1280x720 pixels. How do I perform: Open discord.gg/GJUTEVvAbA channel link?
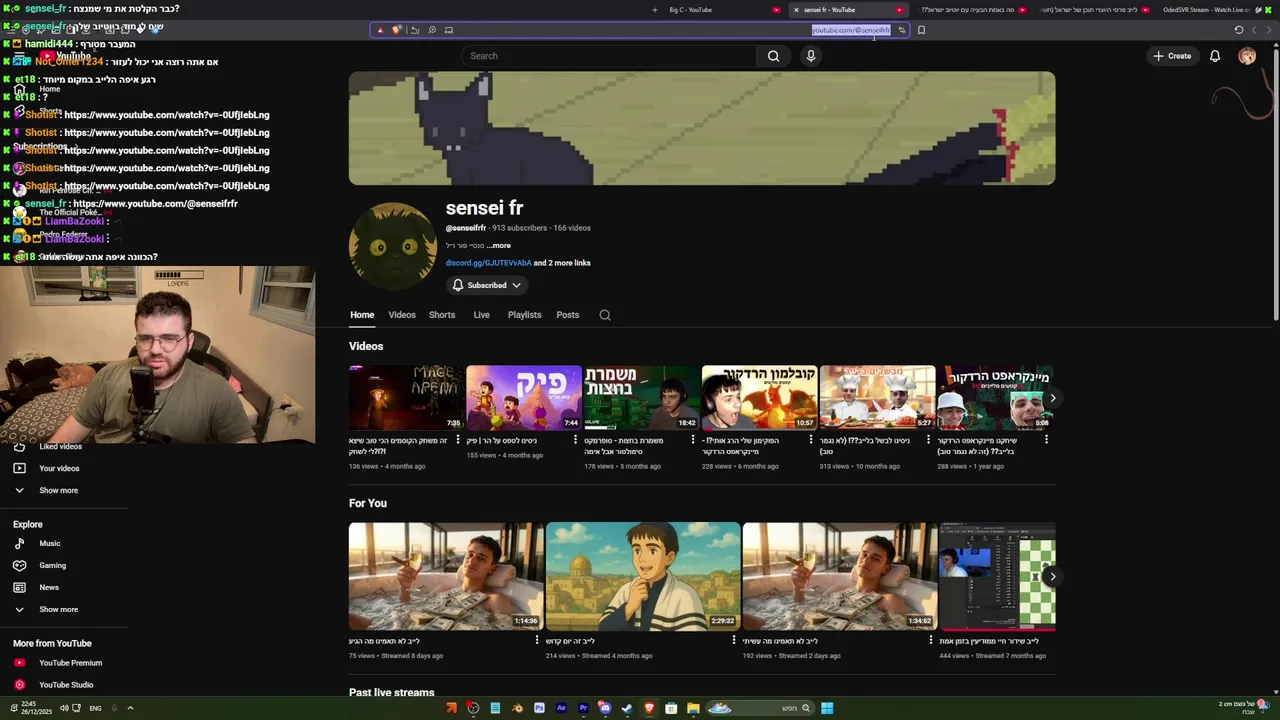pyautogui.click(x=488, y=263)
